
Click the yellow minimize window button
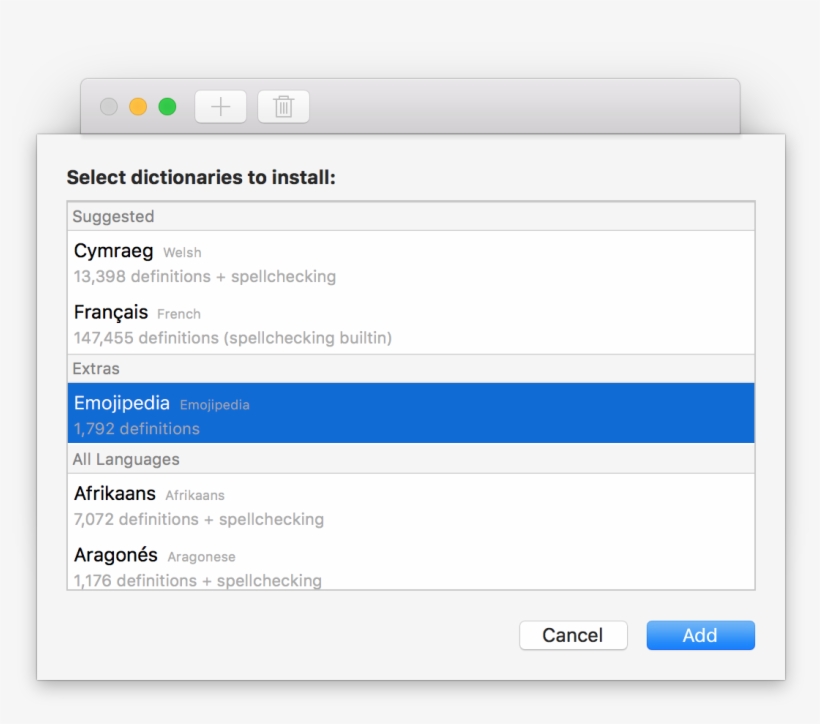(138, 107)
